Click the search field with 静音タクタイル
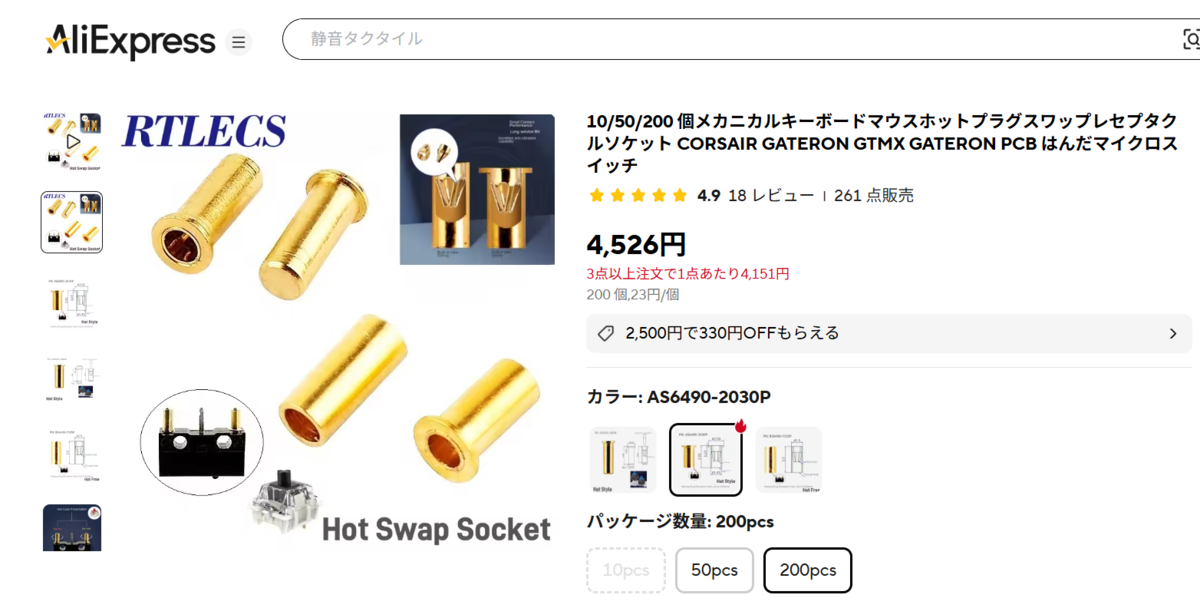The width and height of the screenshot is (1200, 608). tap(740, 39)
